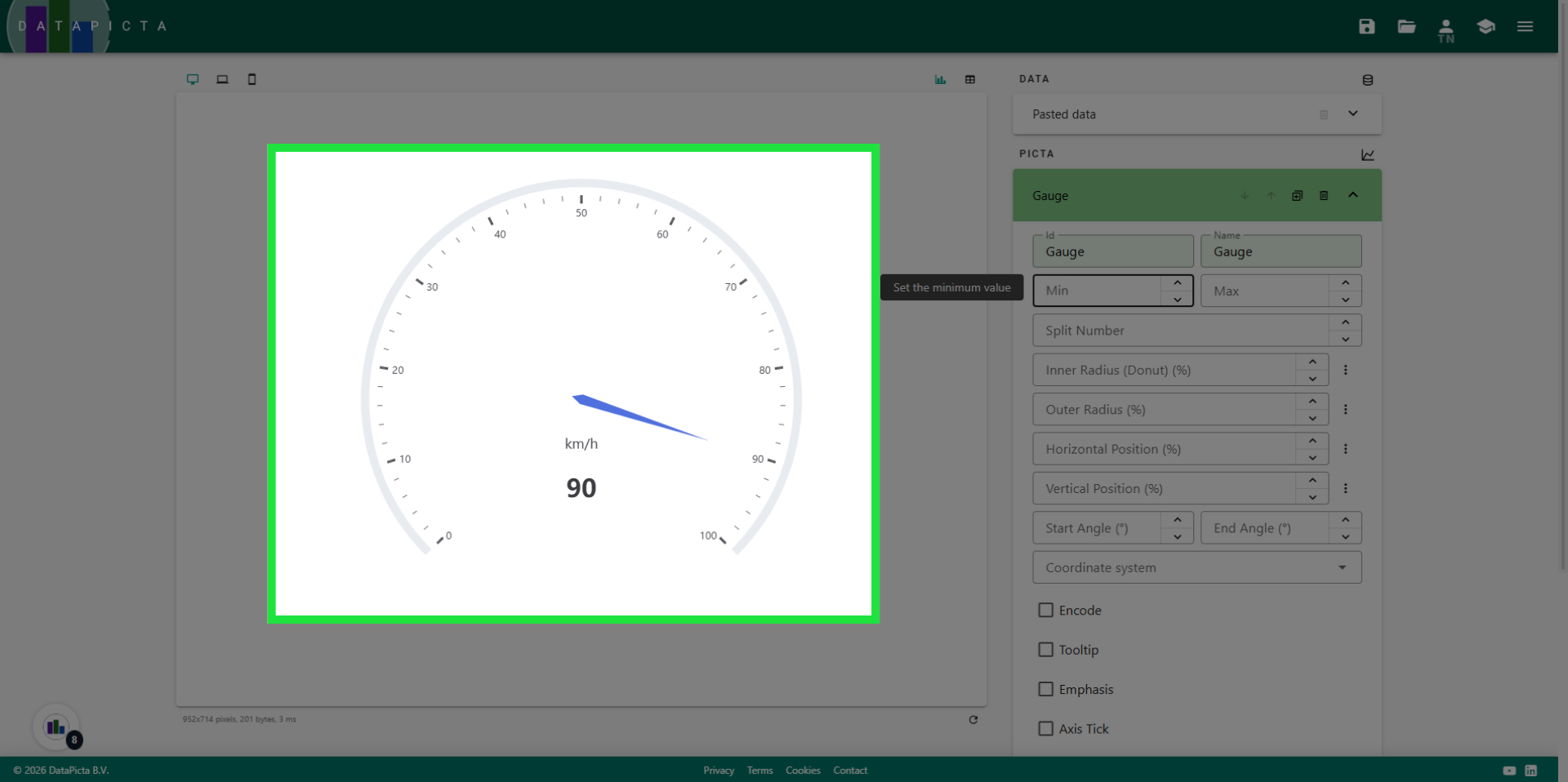Toggle the Axis Tick checkbox
This screenshot has width=1568, height=782.
(1045, 729)
